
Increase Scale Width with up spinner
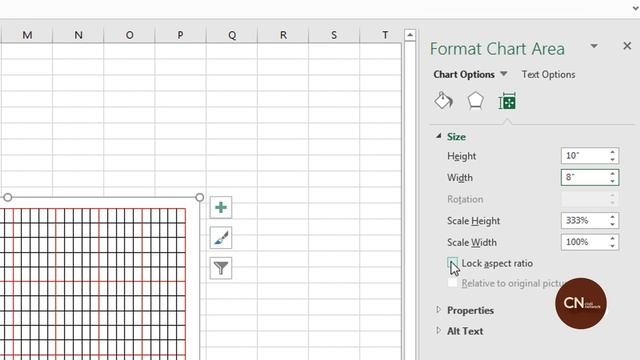coord(613,238)
